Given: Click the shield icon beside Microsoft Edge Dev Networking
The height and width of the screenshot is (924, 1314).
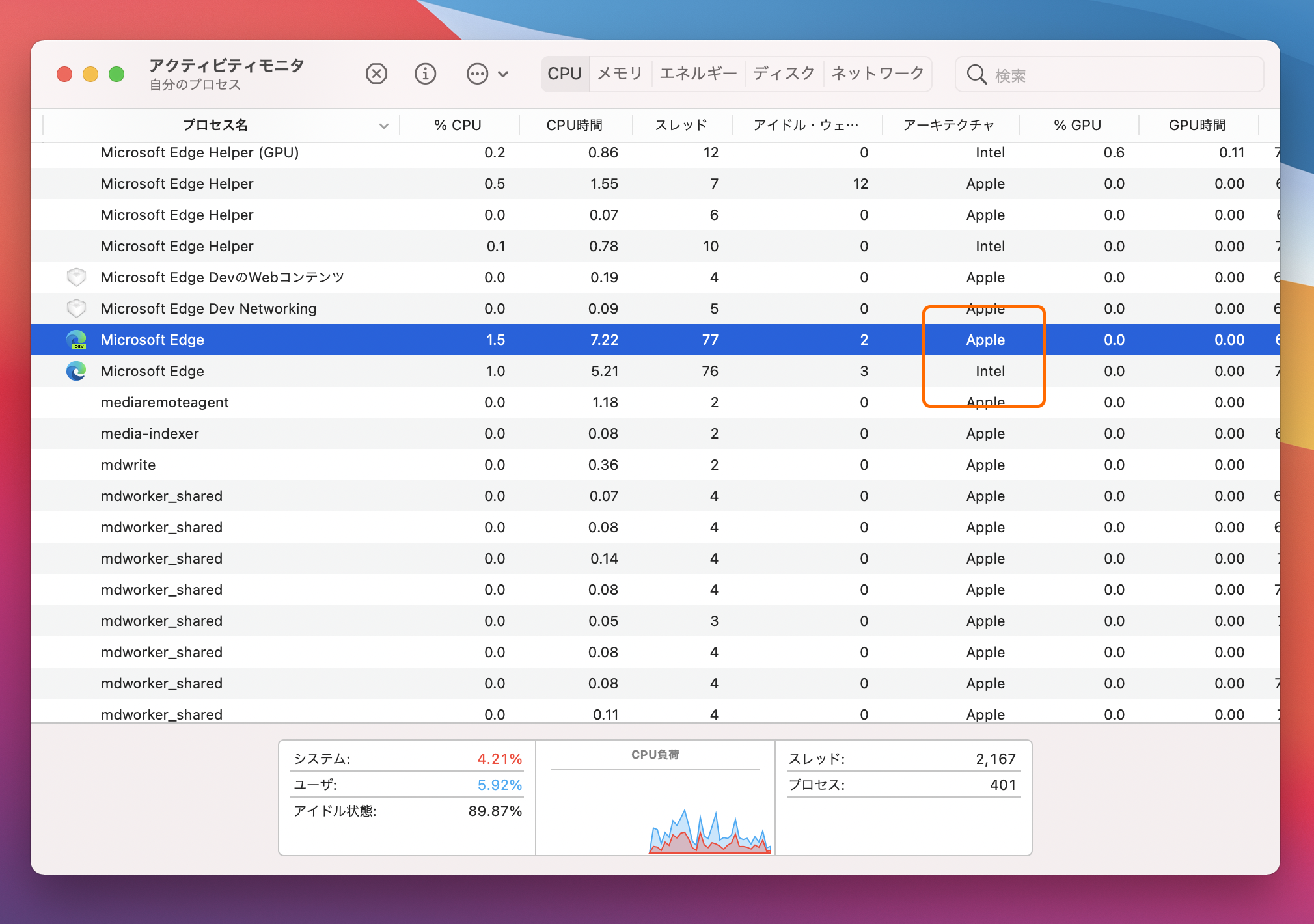Looking at the screenshot, I should (x=76, y=308).
